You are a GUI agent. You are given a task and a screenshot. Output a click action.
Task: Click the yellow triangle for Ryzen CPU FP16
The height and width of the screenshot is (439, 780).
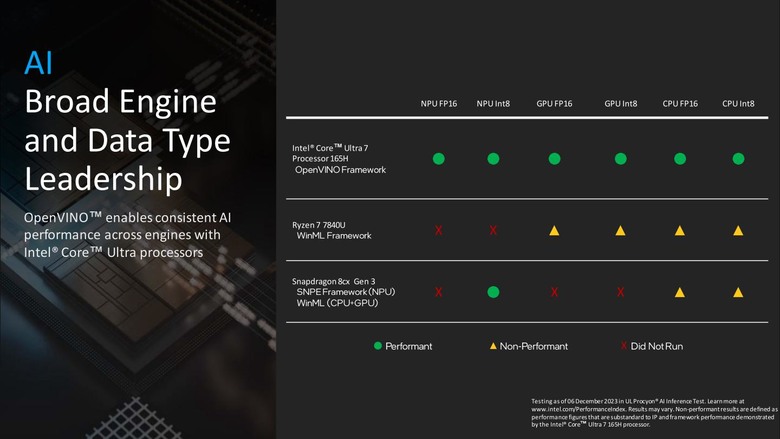(x=680, y=230)
